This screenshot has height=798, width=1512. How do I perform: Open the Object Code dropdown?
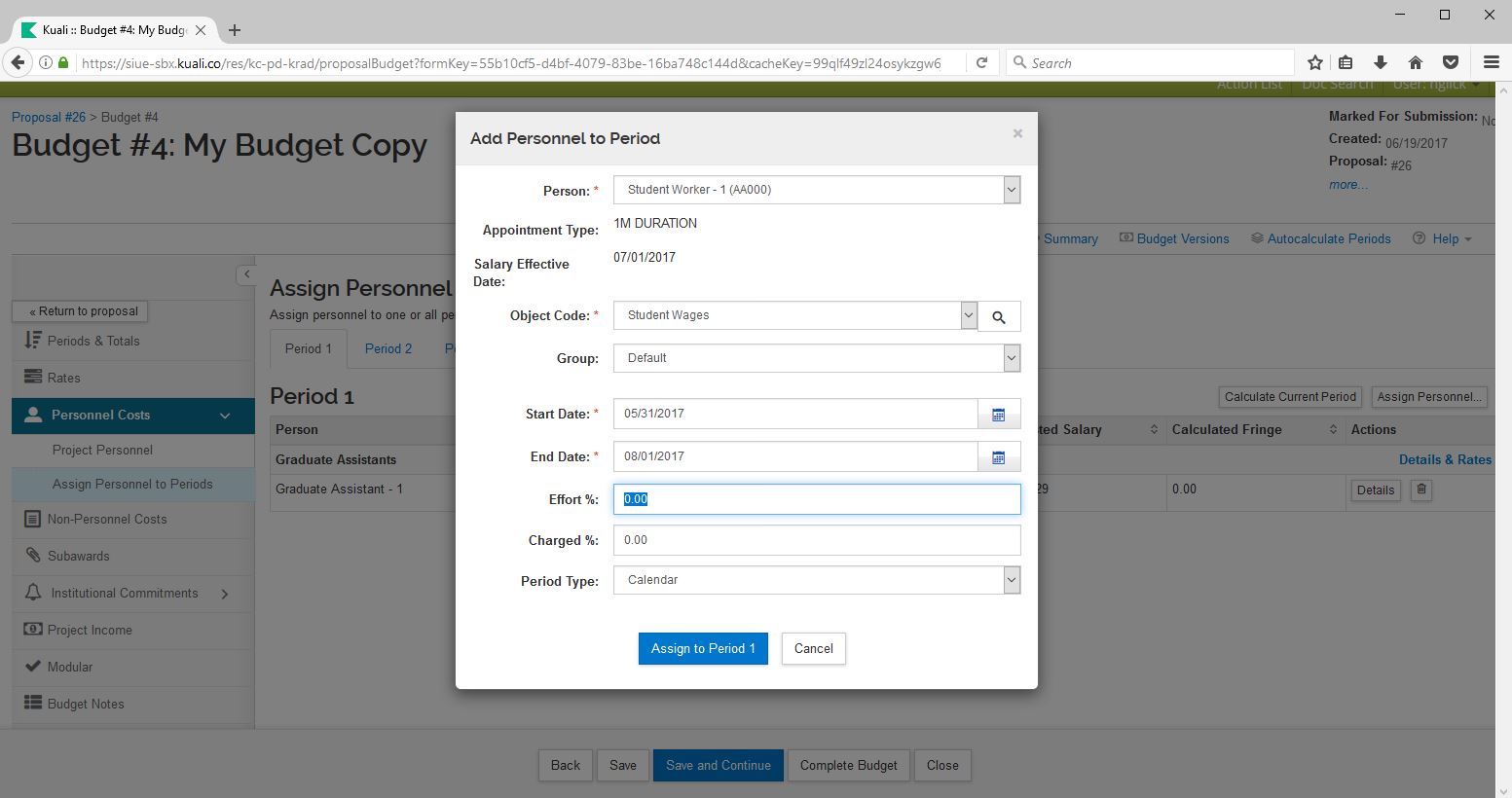click(x=968, y=315)
